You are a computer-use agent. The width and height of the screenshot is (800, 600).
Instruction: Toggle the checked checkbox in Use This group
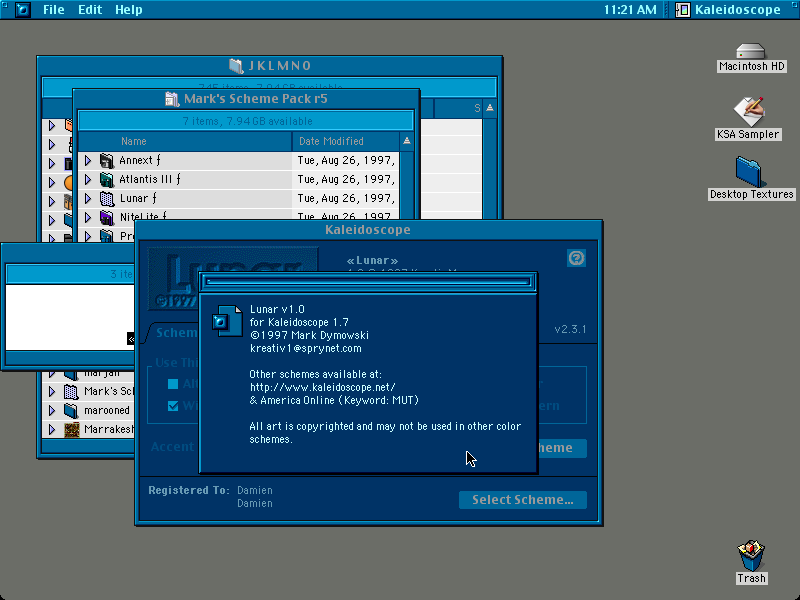coord(173,406)
